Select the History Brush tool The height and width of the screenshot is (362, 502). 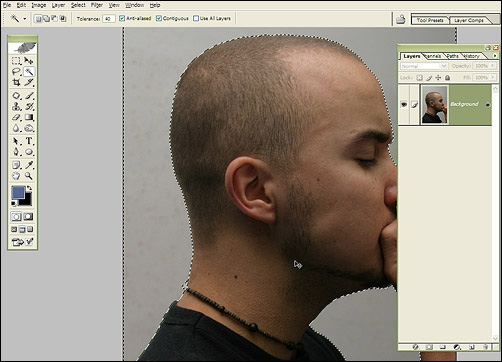pos(29,107)
